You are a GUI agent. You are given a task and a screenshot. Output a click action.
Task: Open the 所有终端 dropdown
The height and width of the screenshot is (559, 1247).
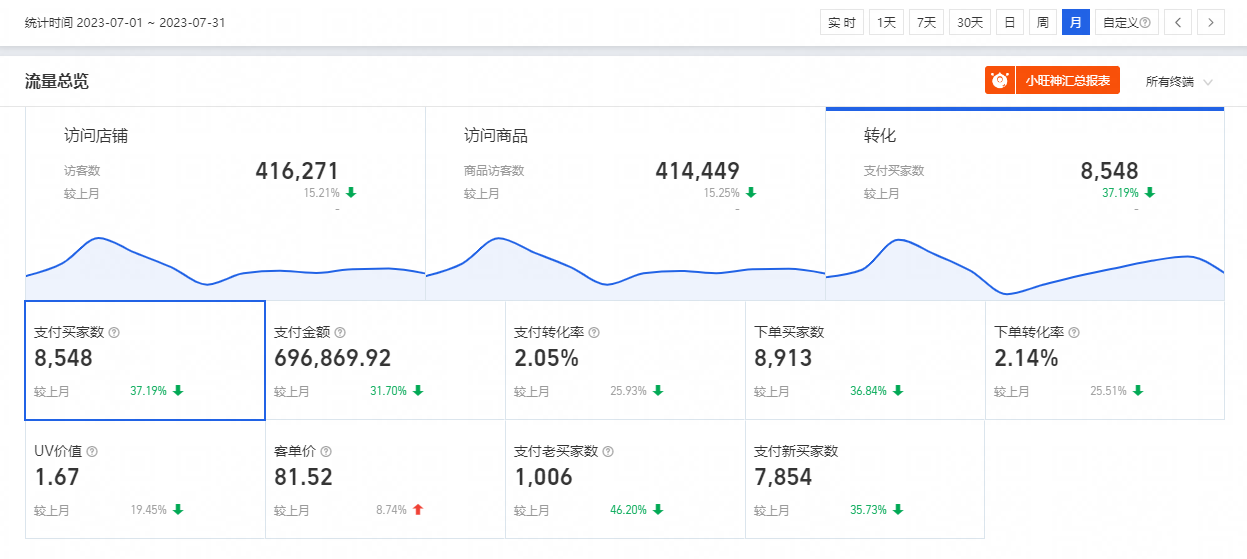point(1179,82)
